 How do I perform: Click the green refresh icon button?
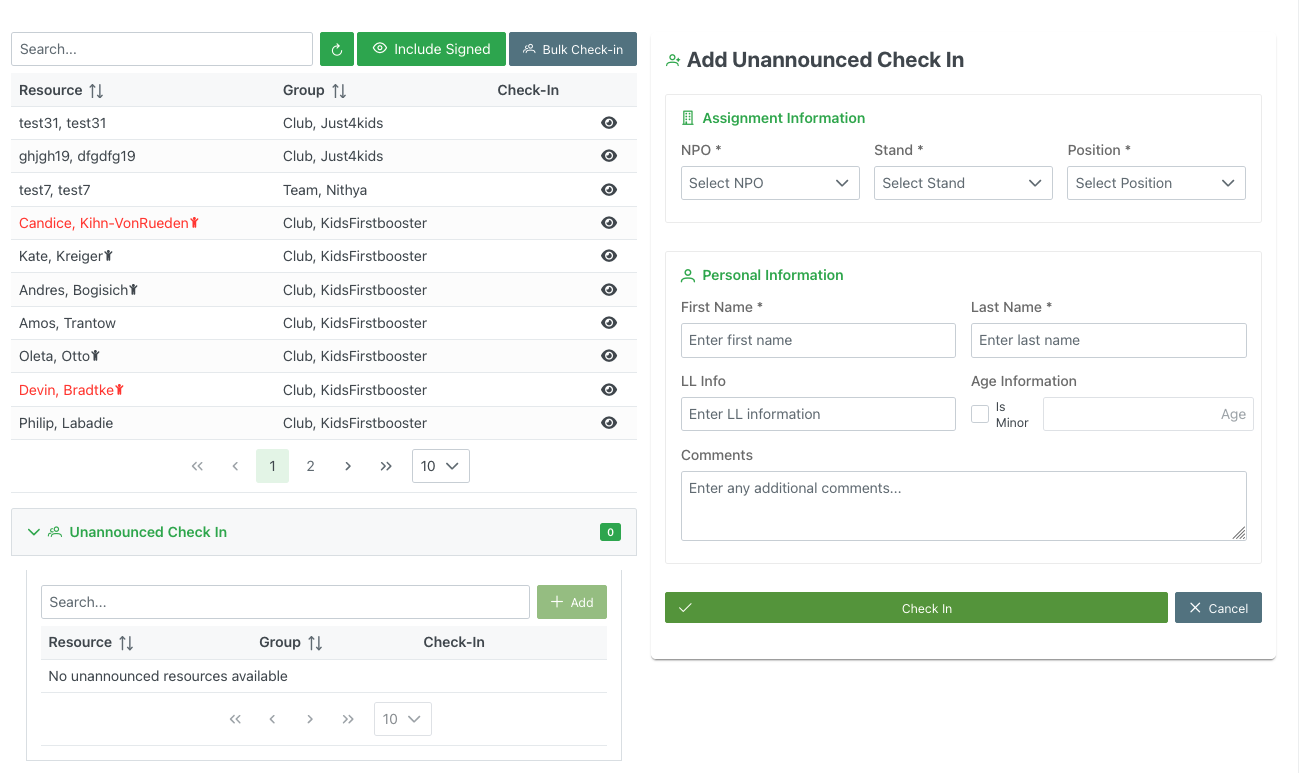point(337,49)
